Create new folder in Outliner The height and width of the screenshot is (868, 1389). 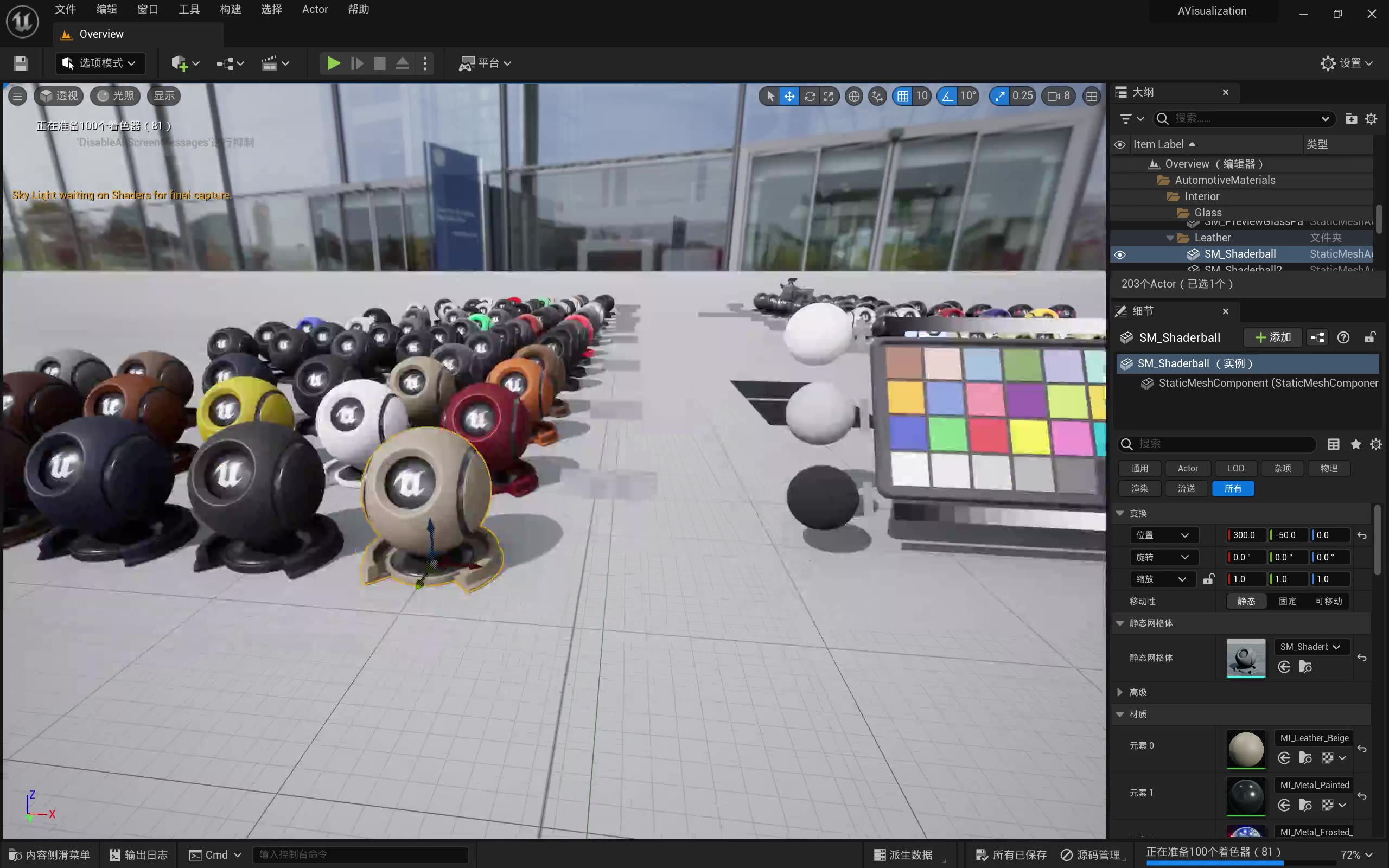pos(1351,118)
